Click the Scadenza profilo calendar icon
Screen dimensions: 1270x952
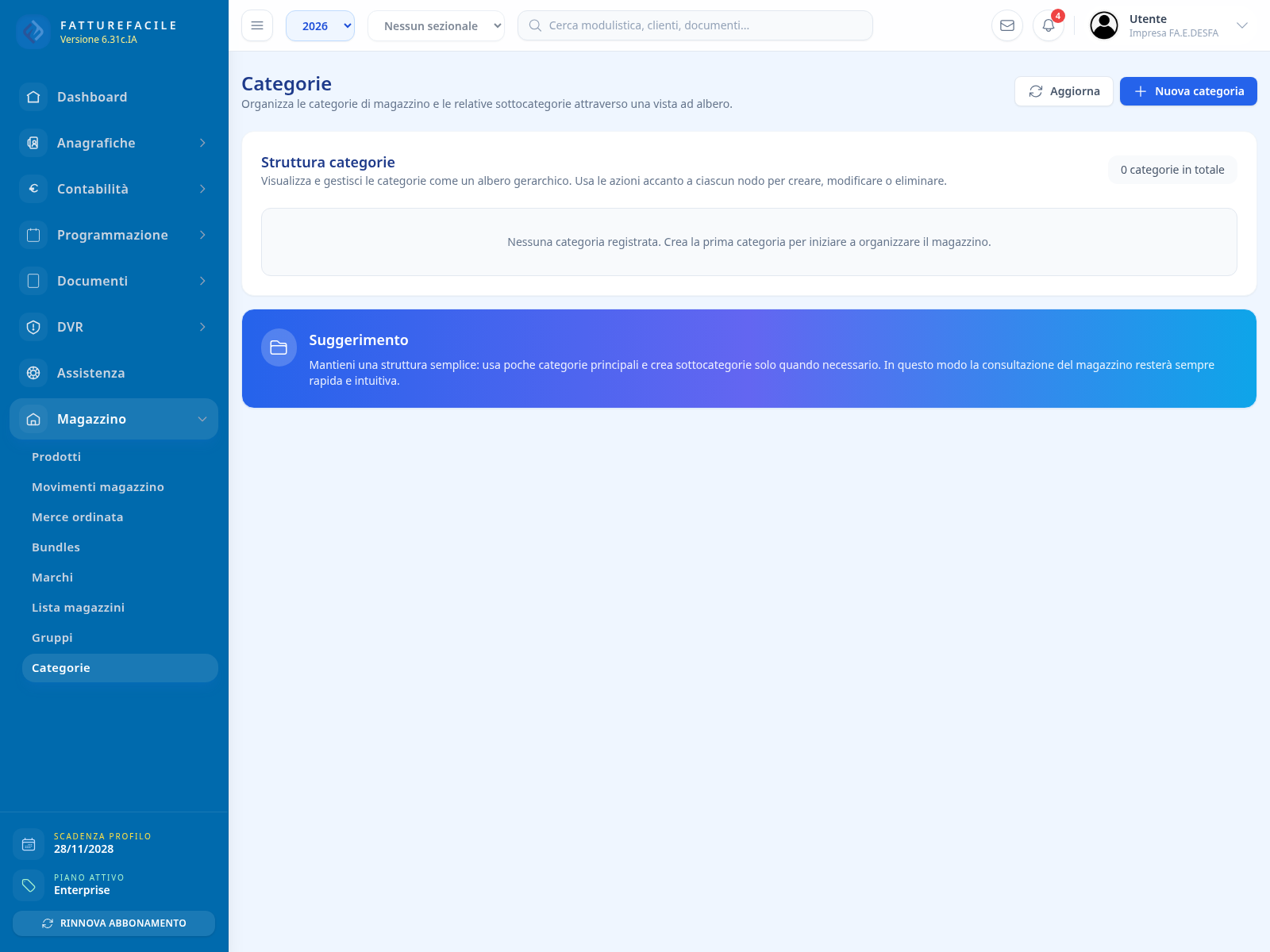(x=29, y=844)
